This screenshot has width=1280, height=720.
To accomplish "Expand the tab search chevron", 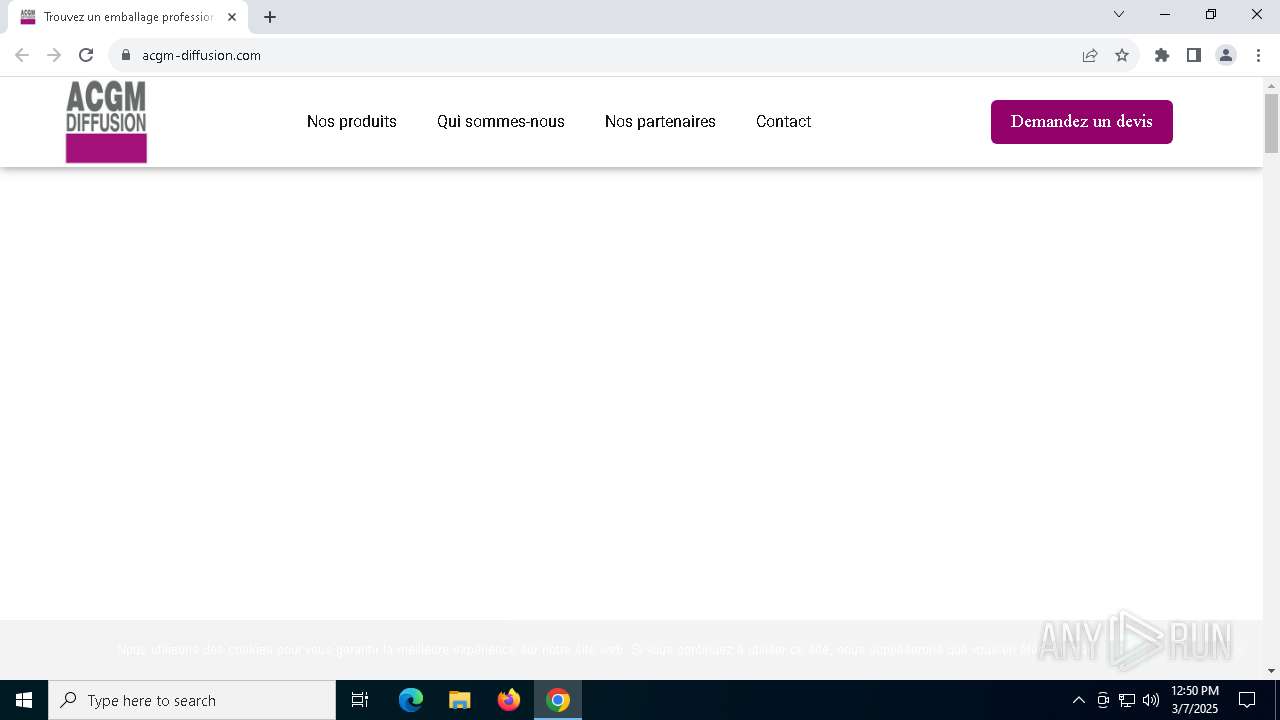I will point(1119,14).
